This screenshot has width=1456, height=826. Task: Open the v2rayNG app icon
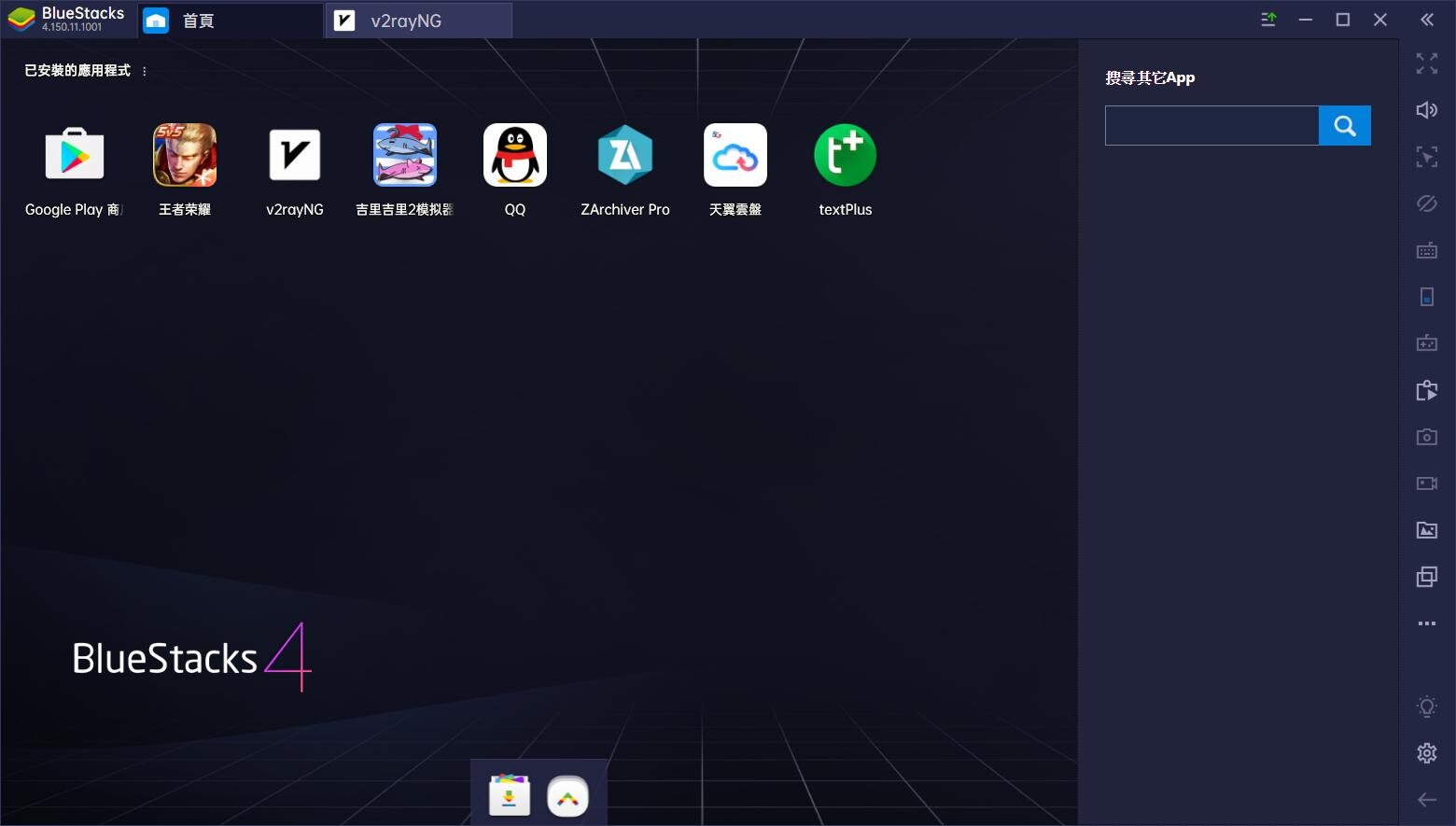(295, 155)
